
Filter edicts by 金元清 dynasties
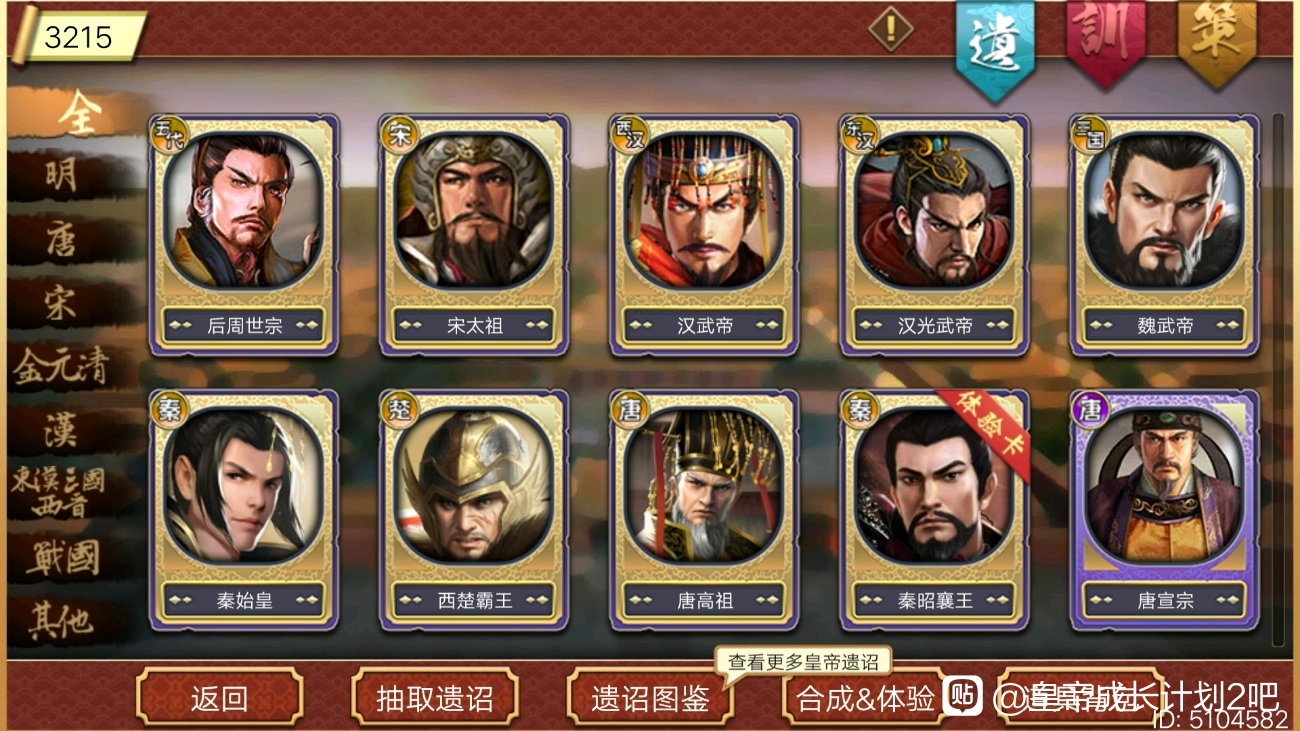tap(62, 368)
